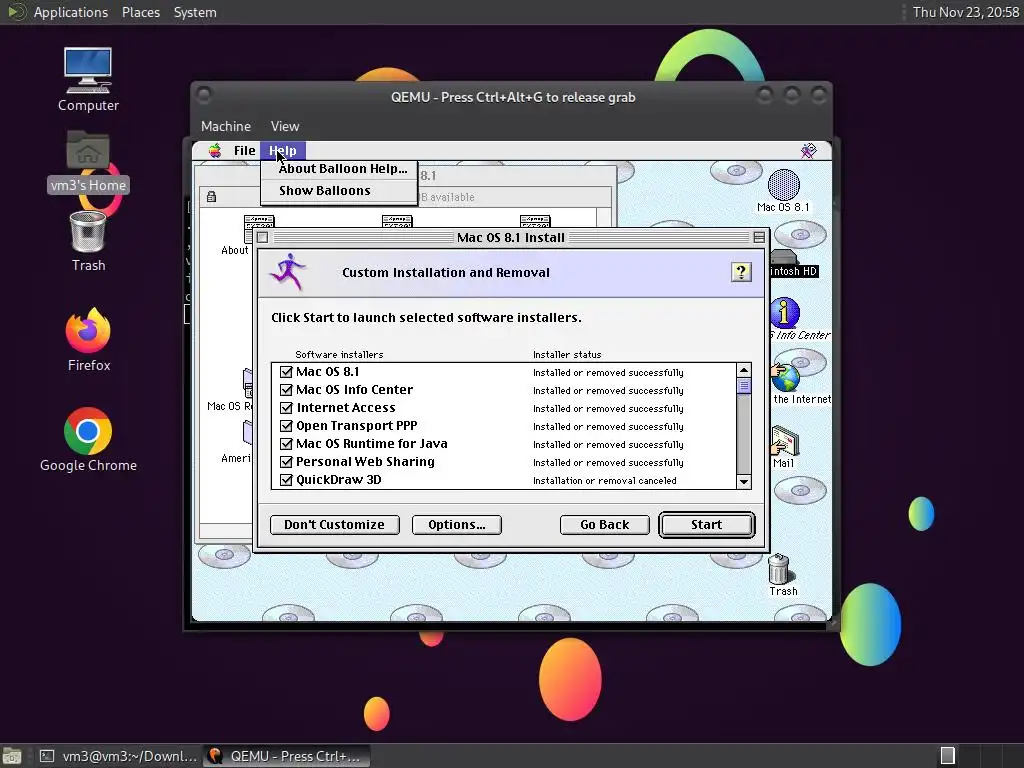The width and height of the screenshot is (1024, 768).
Task: Open the Mail desktop icon
Action: point(784,441)
